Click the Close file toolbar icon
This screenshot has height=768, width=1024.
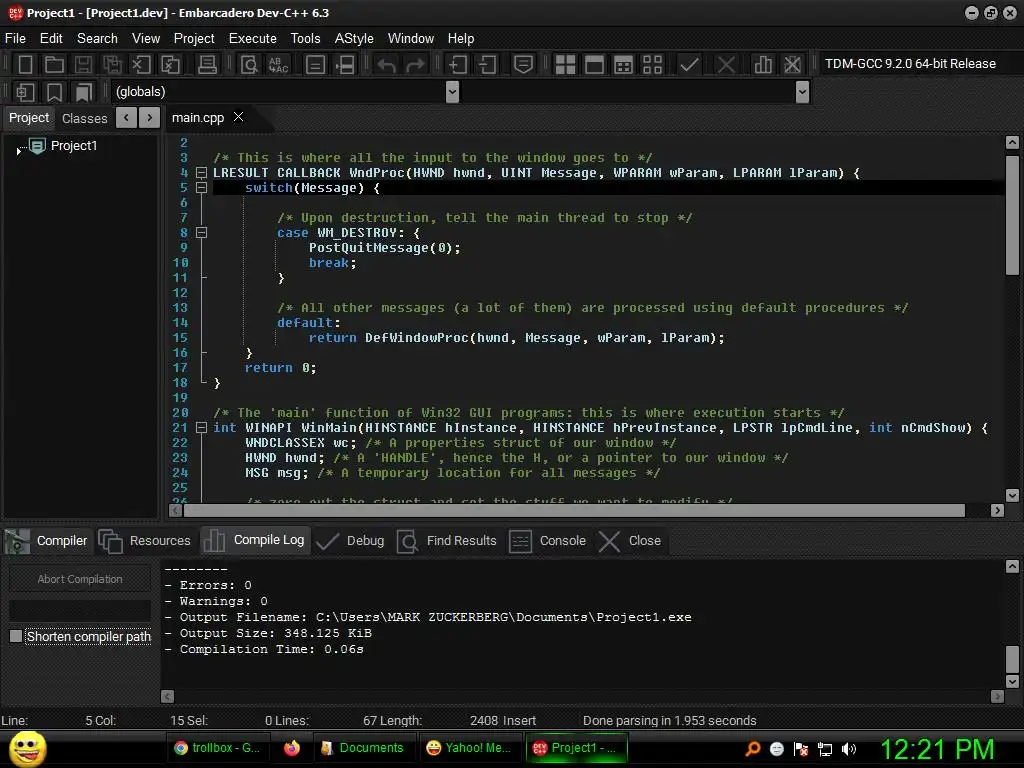tap(141, 64)
